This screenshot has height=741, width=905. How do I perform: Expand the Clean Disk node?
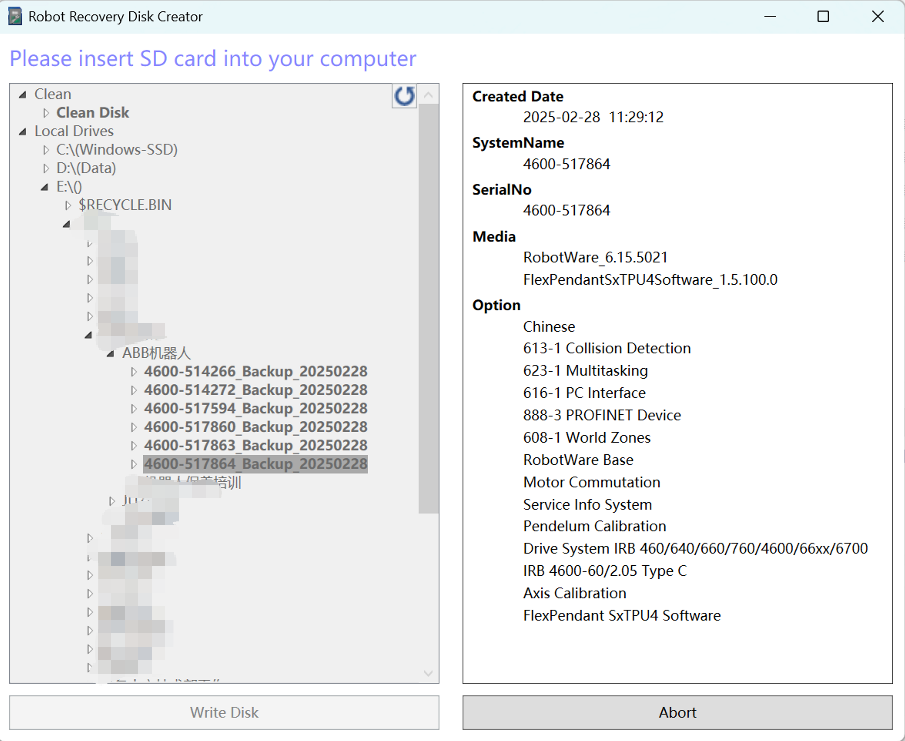[46, 113]
